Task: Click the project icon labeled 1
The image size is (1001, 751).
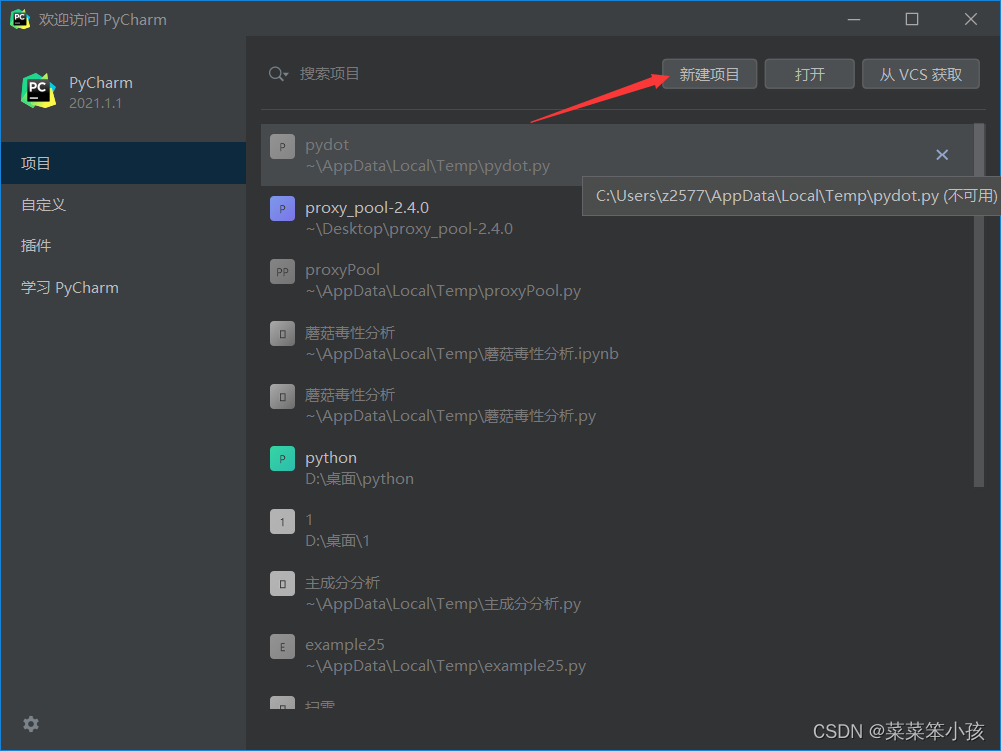Action: point(282,522)
